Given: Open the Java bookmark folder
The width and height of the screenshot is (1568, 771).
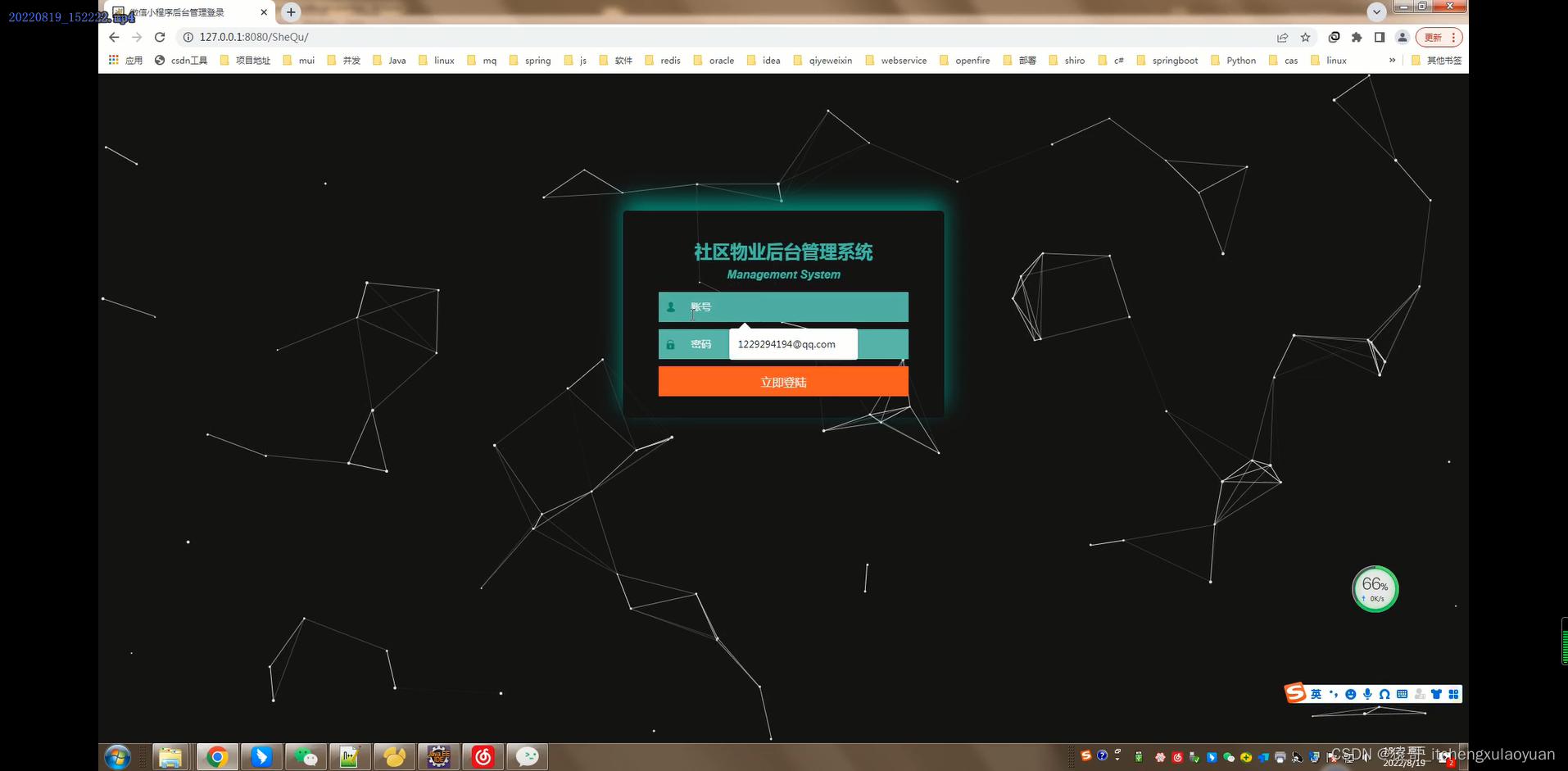Looking at the screenshot, I should 389,60.
